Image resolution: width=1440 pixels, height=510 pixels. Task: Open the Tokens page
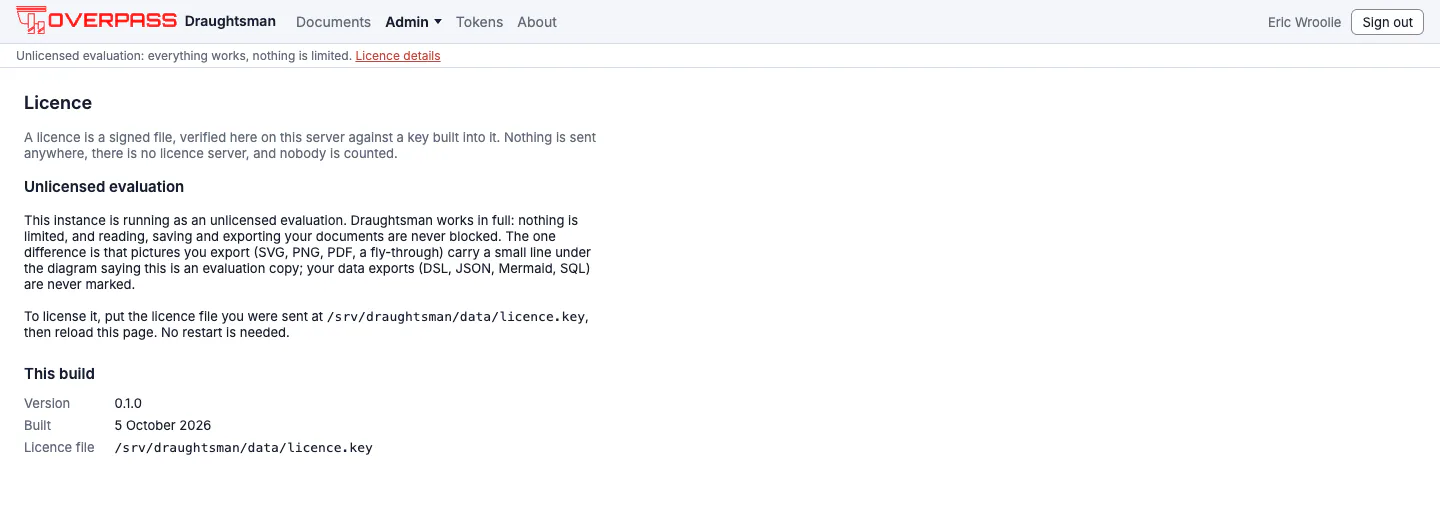pyautogui.click(x=479, y=22)
